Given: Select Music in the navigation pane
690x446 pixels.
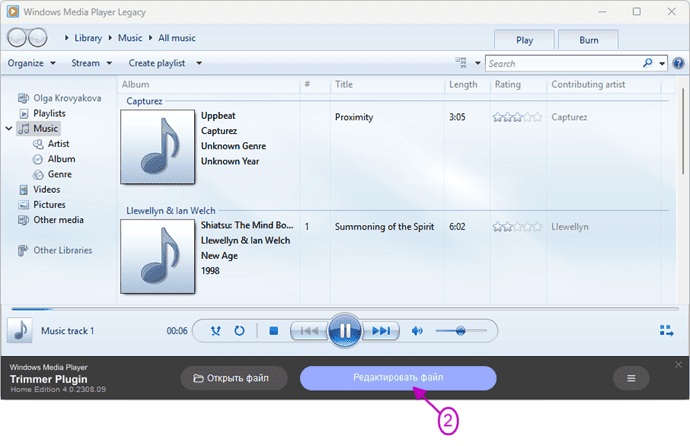Looking at the screenshot, I should pyautogui.click(x=39, y=128).
